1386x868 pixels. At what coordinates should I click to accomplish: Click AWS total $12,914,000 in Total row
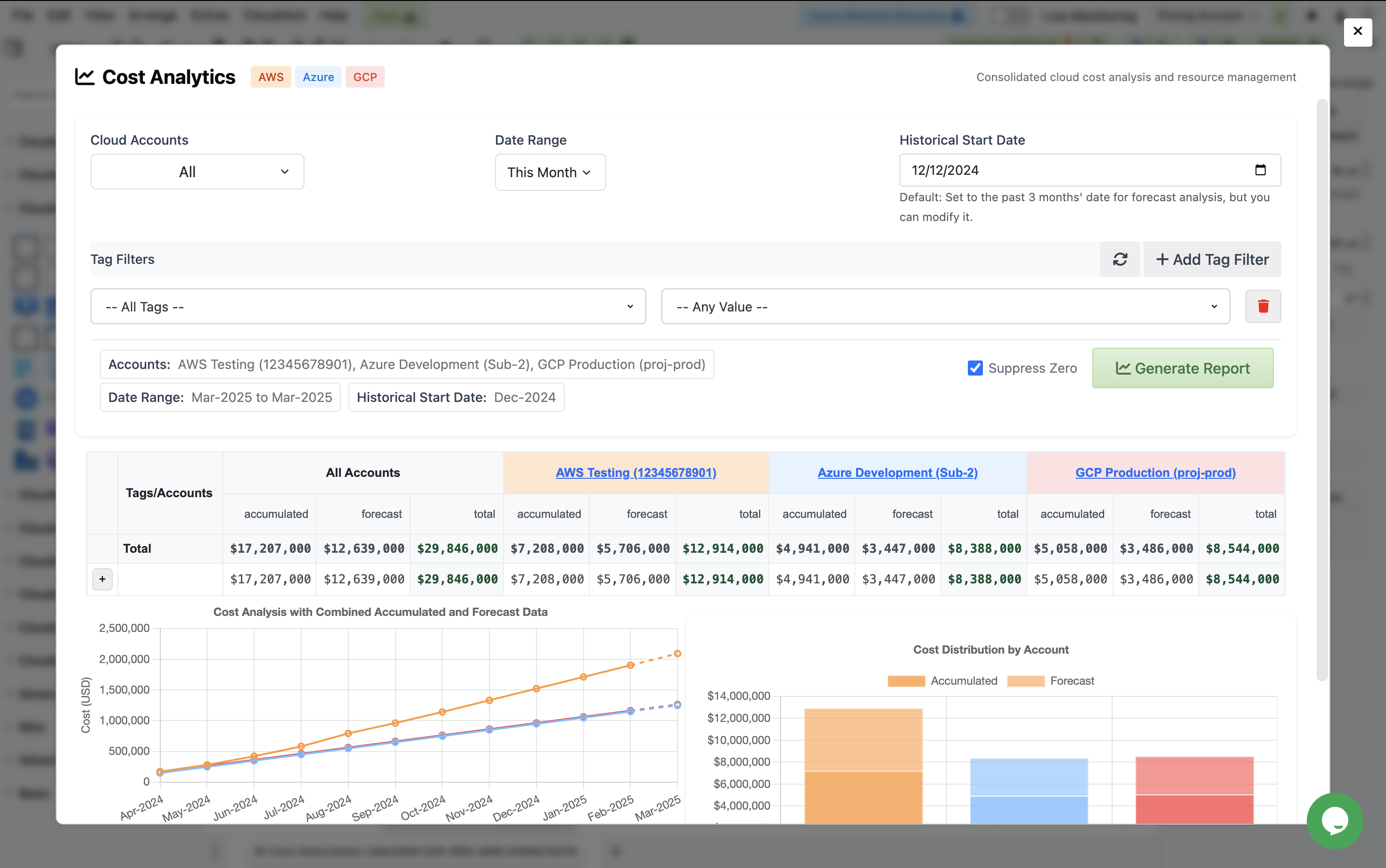pyautogui.click(x=722, y=548)
